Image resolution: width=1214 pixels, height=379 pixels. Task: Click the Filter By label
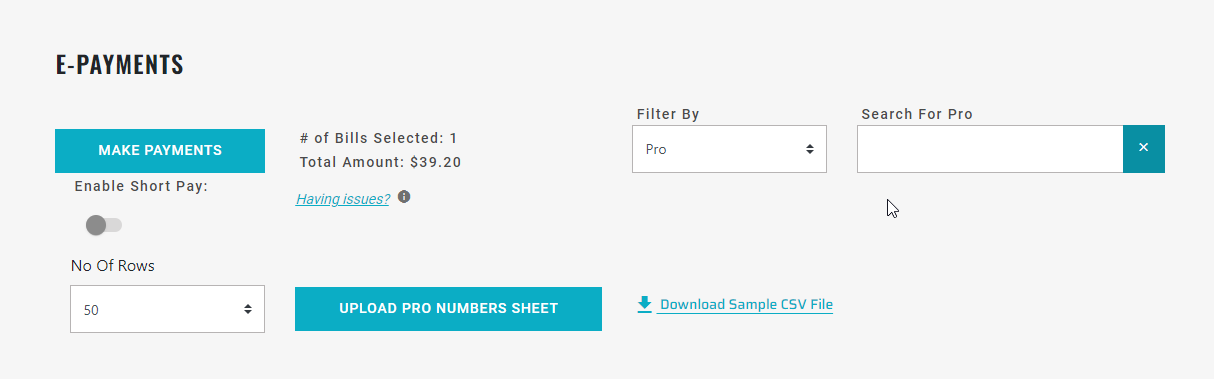[668, 114]
